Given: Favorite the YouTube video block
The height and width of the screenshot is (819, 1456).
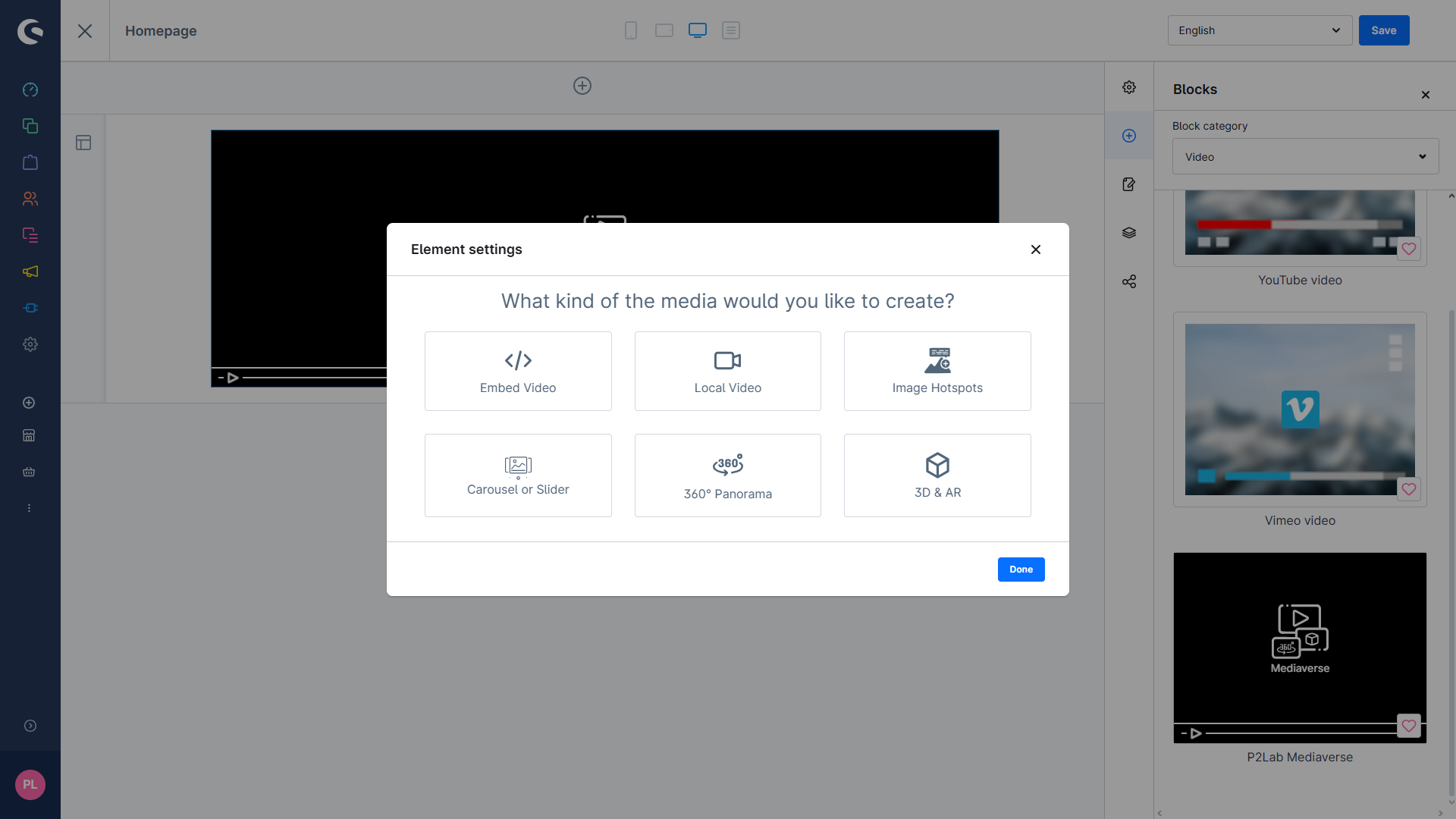Looking at the screenshot, I should coord(1409,249).
